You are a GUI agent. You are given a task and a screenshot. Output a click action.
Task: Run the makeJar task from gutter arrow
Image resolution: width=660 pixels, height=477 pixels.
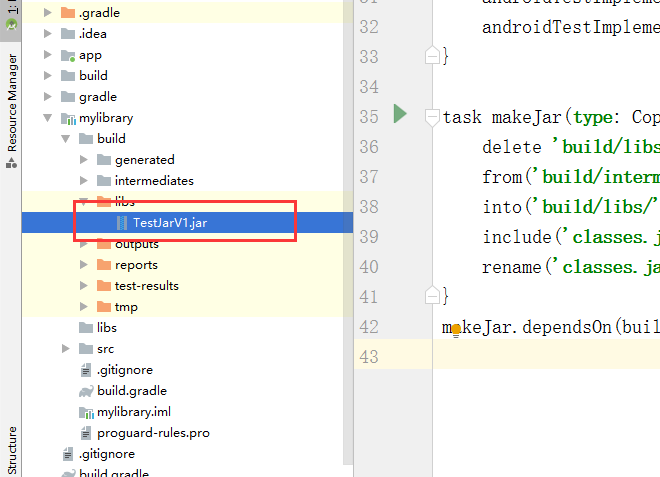coord(400,114)
